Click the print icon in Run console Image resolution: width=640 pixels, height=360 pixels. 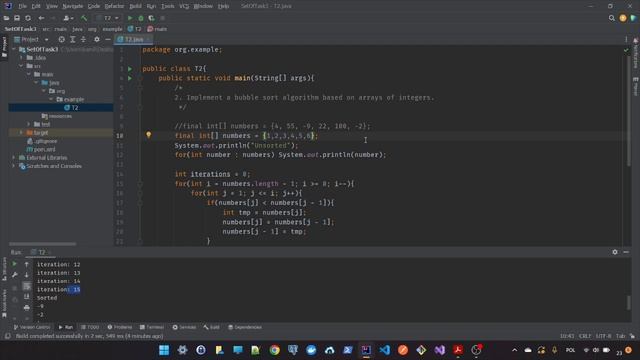tap(27, 307)
